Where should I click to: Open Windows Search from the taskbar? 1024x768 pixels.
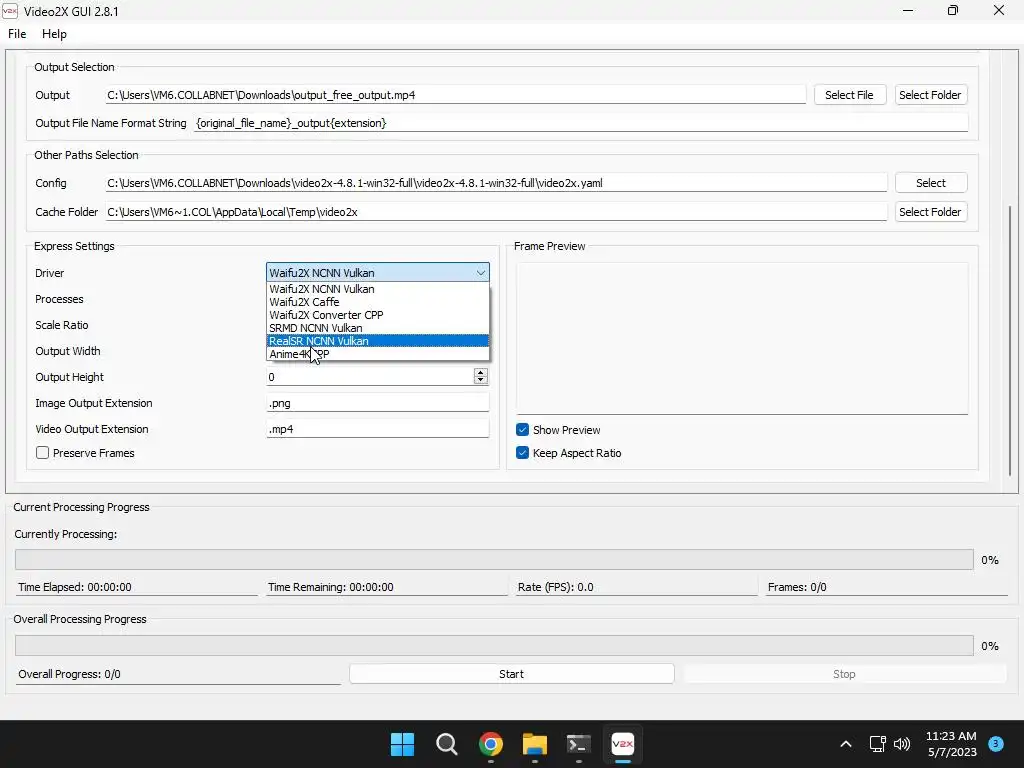(447, 744)
